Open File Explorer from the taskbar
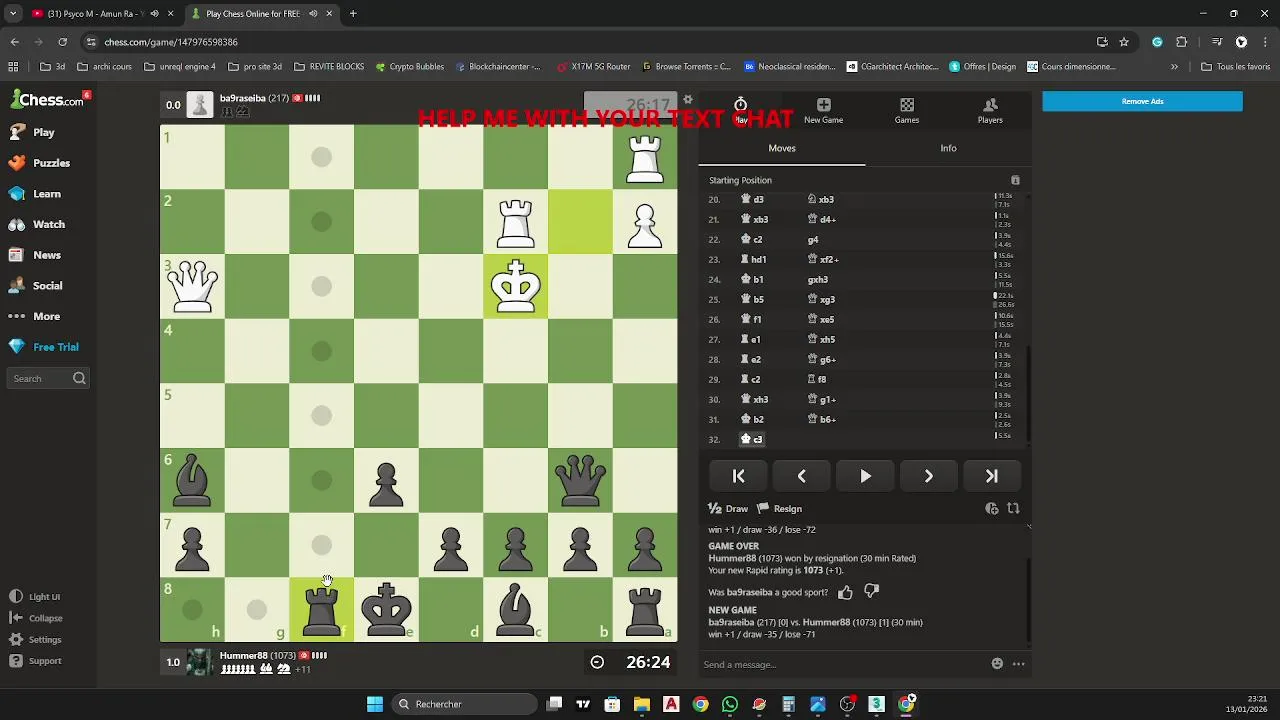 click(642, 704)
